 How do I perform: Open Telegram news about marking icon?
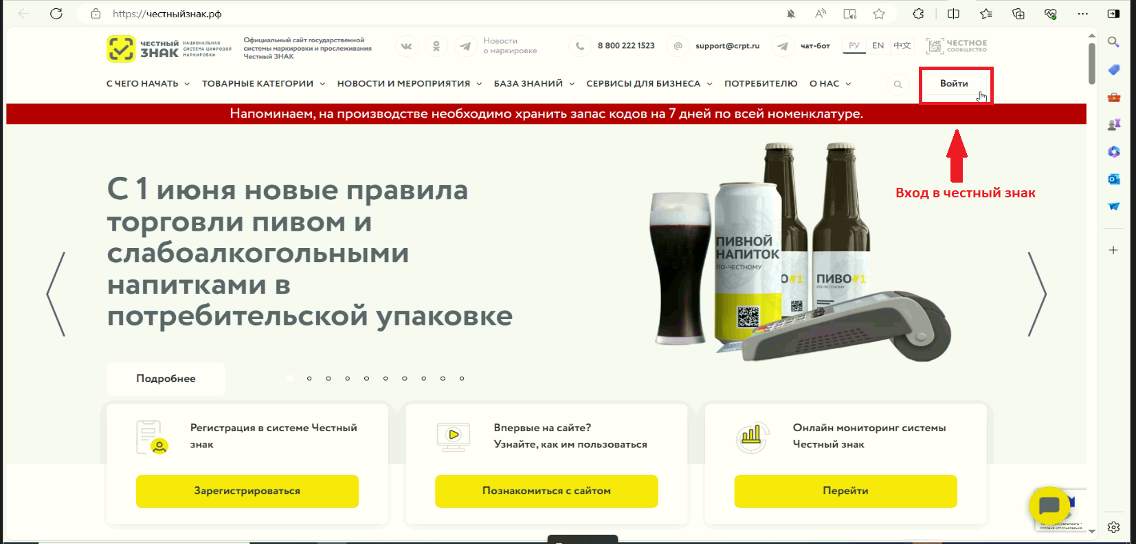(465, 46)
